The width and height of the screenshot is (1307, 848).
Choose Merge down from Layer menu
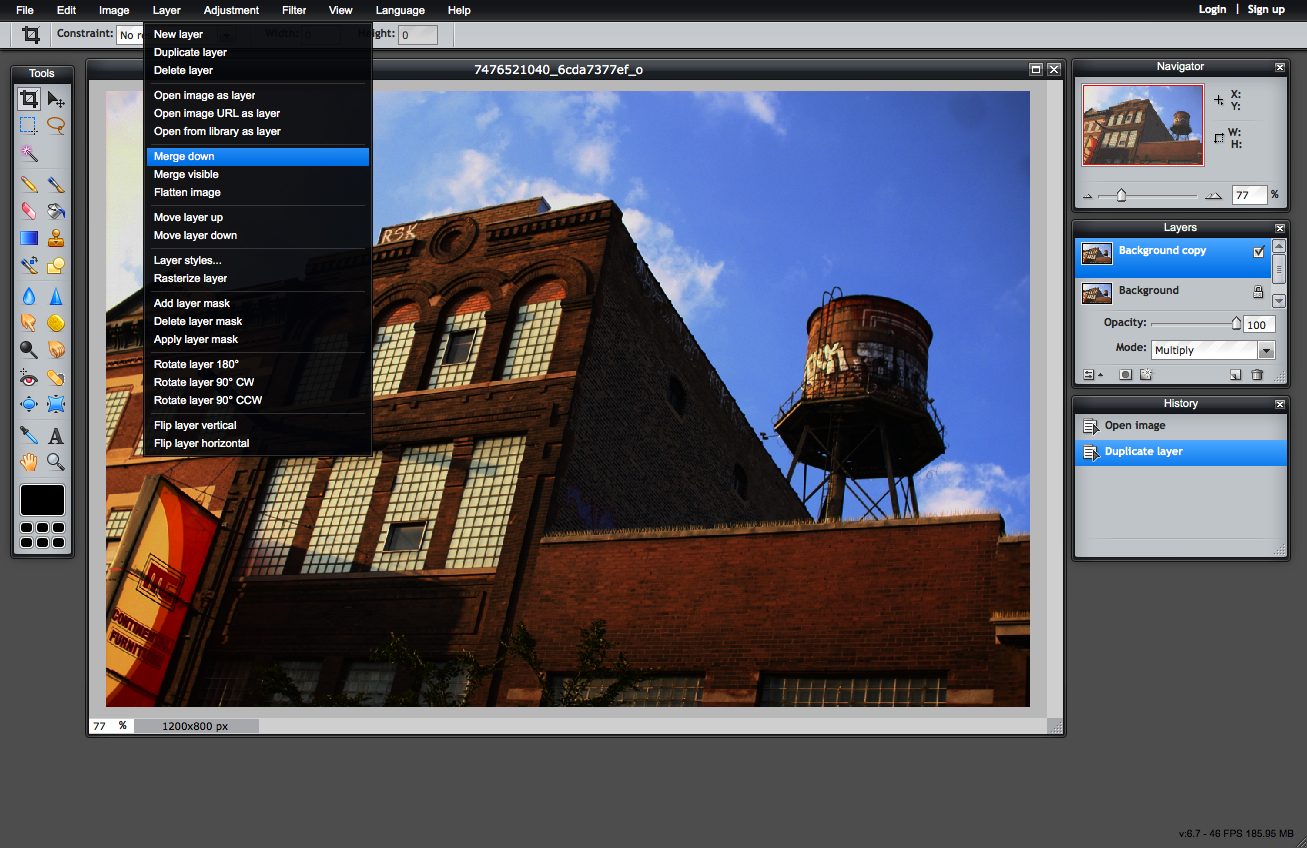[258, 157]
